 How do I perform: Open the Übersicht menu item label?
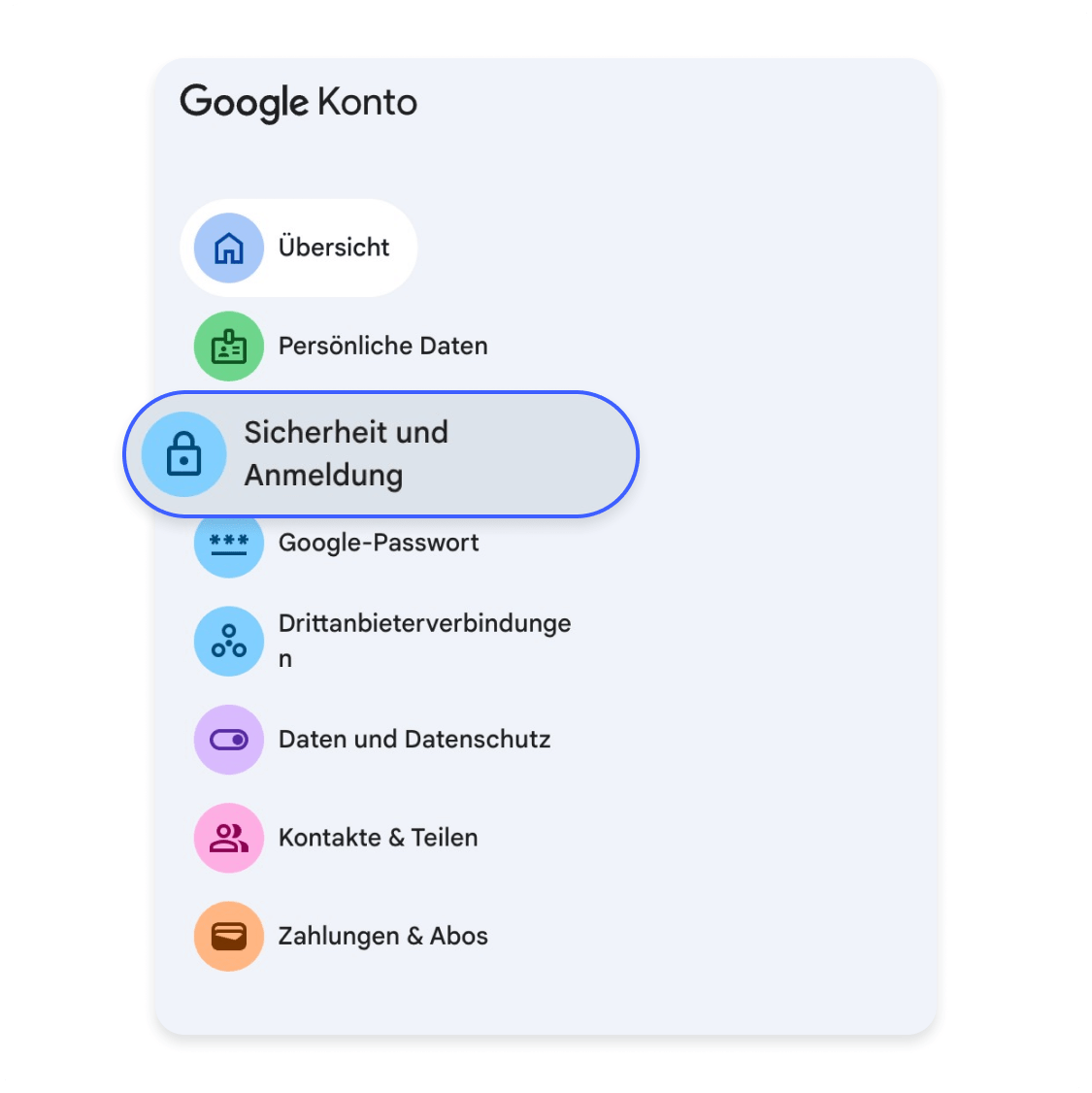(334, 248)
